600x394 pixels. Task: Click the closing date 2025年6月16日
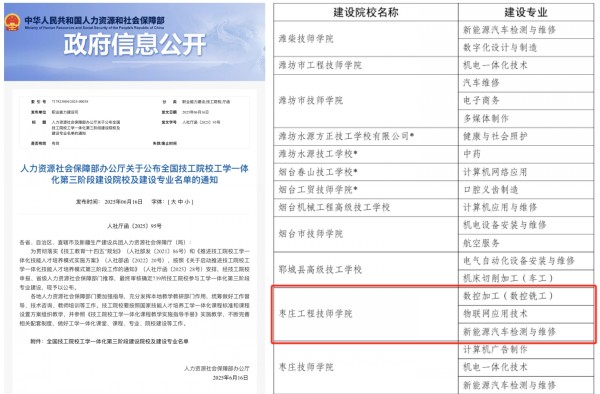231,378
